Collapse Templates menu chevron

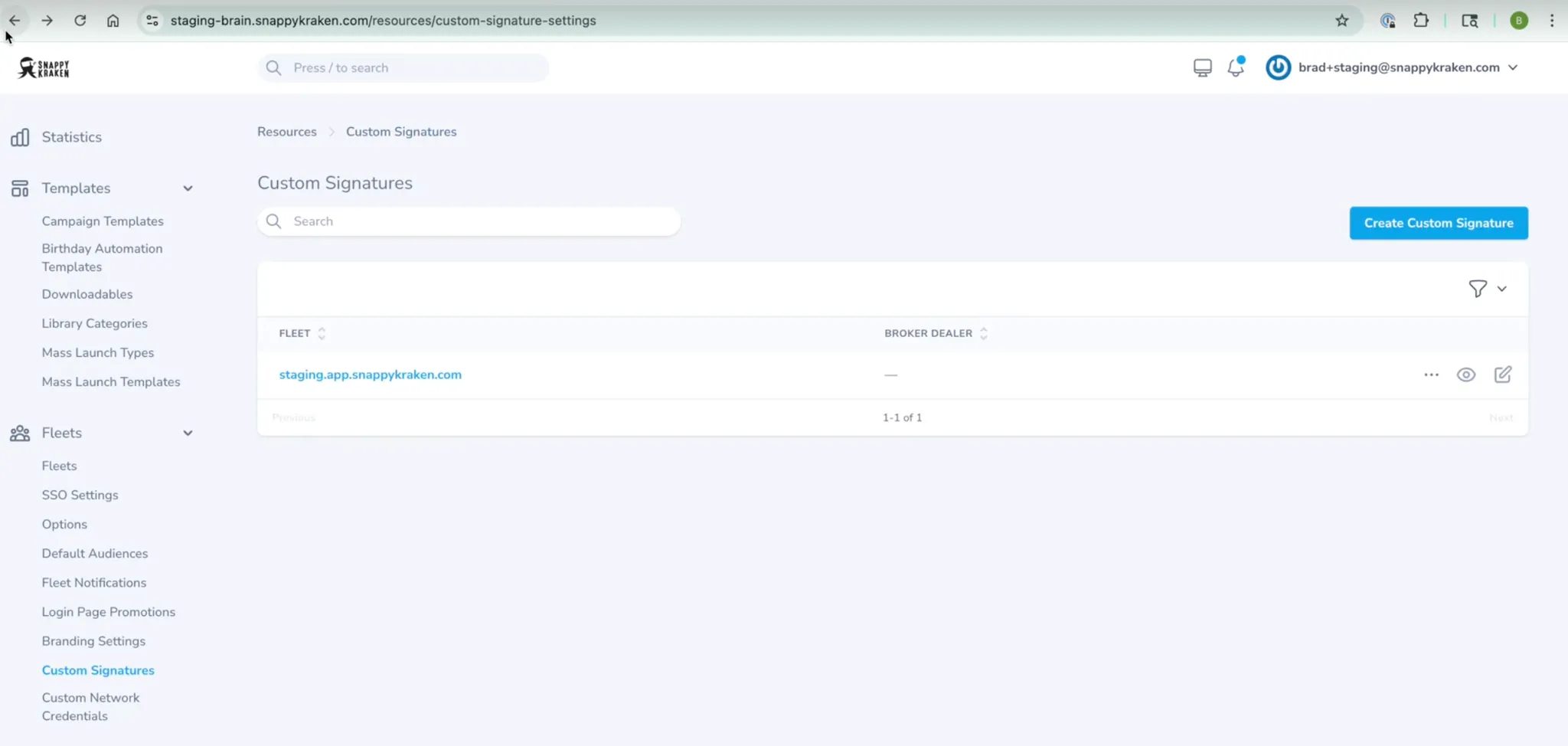[x=188, y=188]
